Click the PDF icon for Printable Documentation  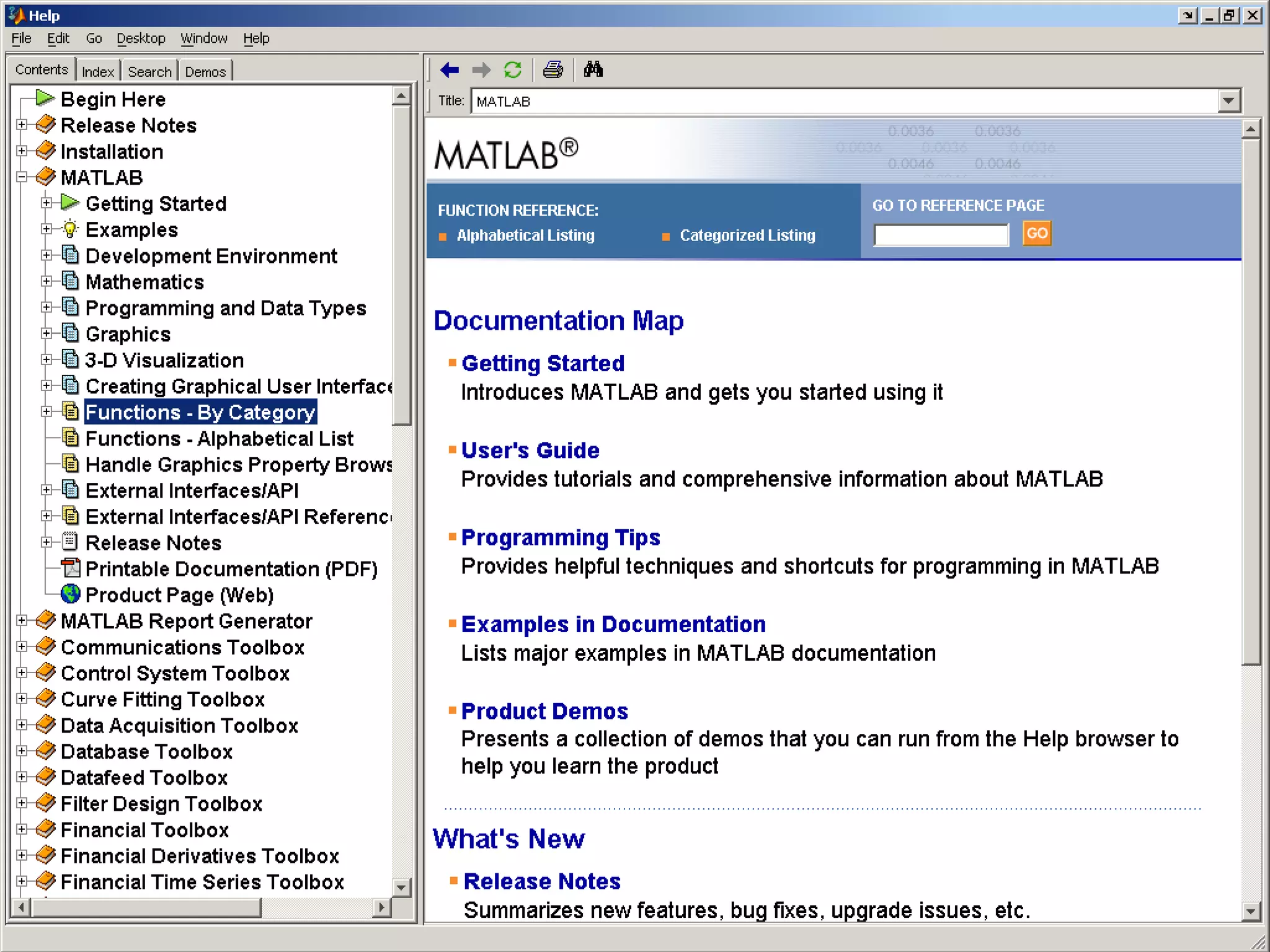click(71, 568)
